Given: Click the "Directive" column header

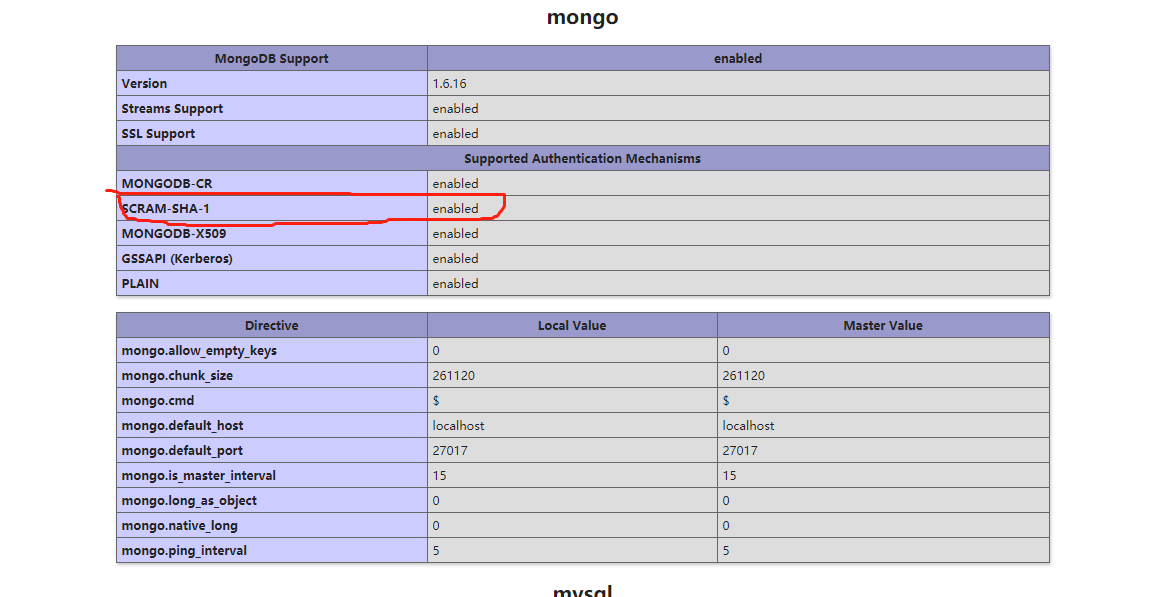Looking at the screenshot, I should pyautogui.click(x=272, y=325).
